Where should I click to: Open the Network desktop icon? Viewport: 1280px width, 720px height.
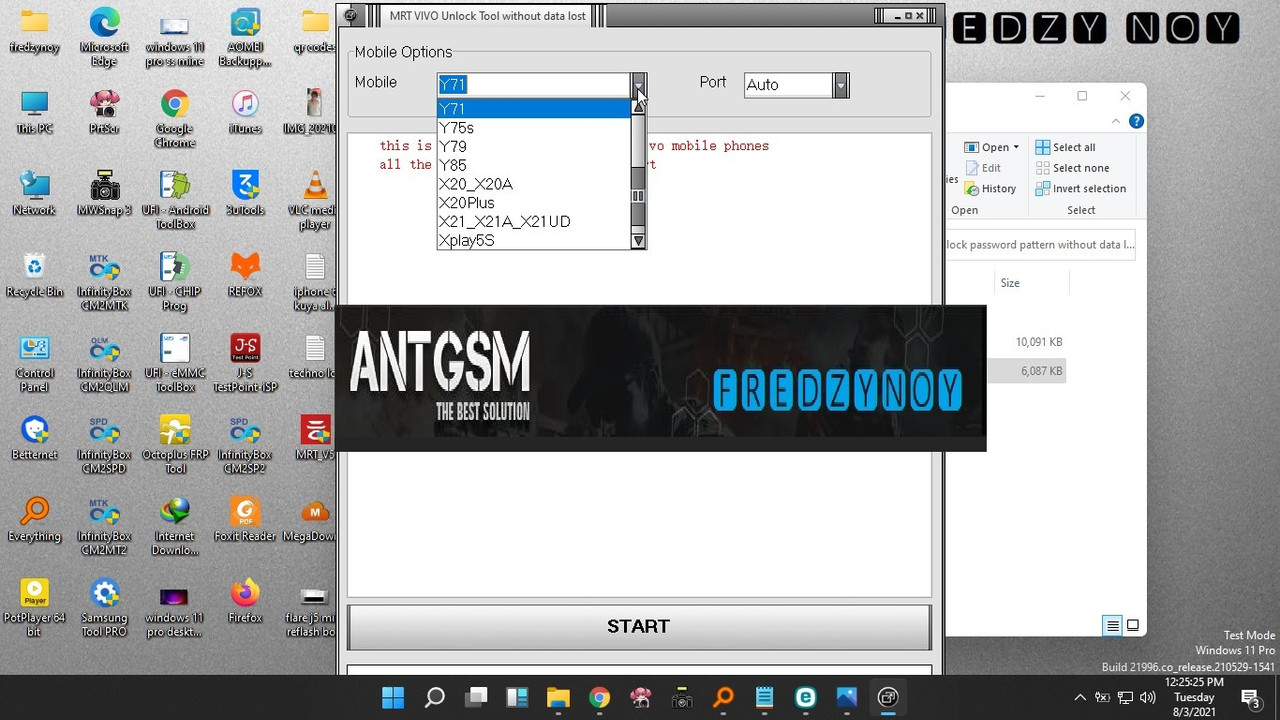[34, 193]
